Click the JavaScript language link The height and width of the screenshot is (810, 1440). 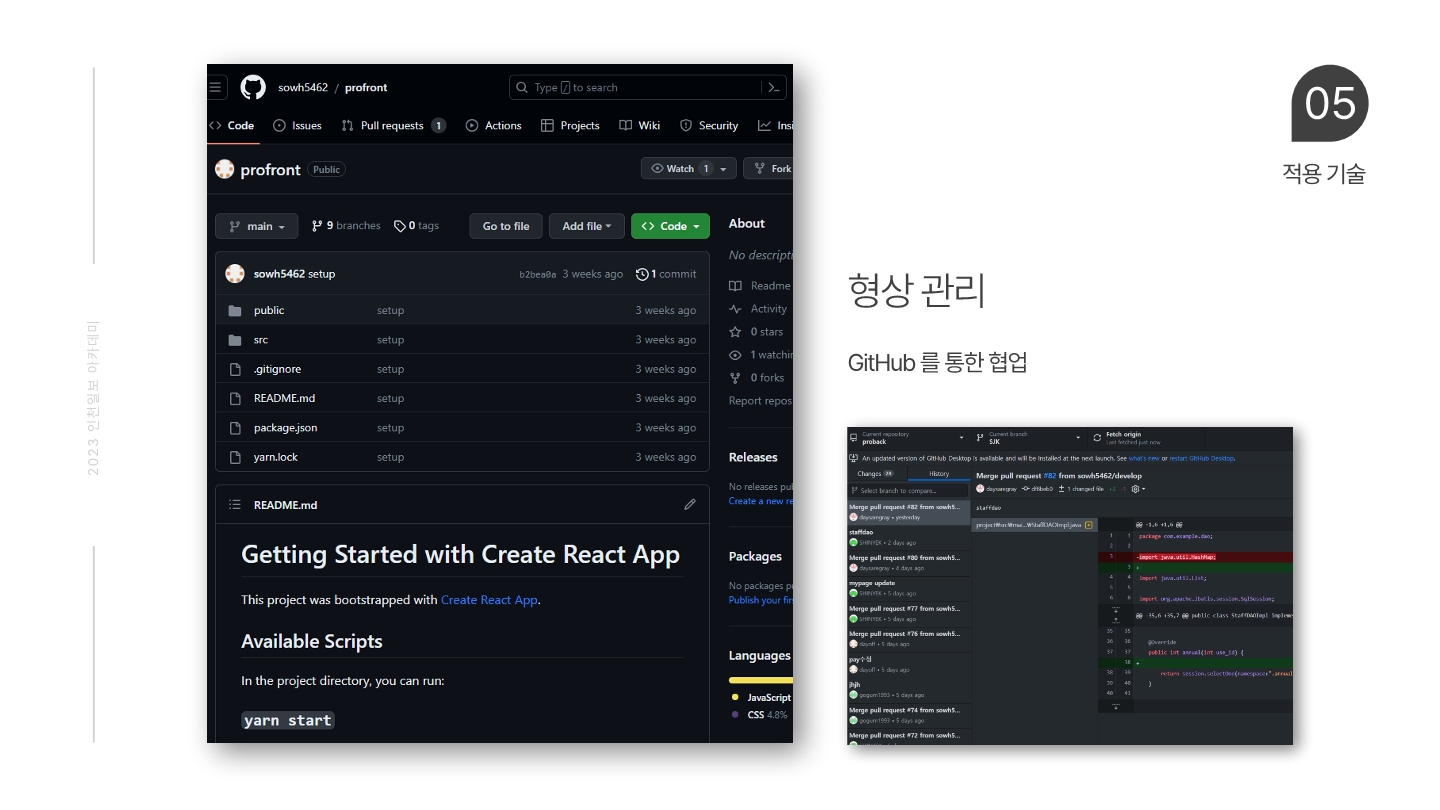pyautogui.click(x=769, y=697)
